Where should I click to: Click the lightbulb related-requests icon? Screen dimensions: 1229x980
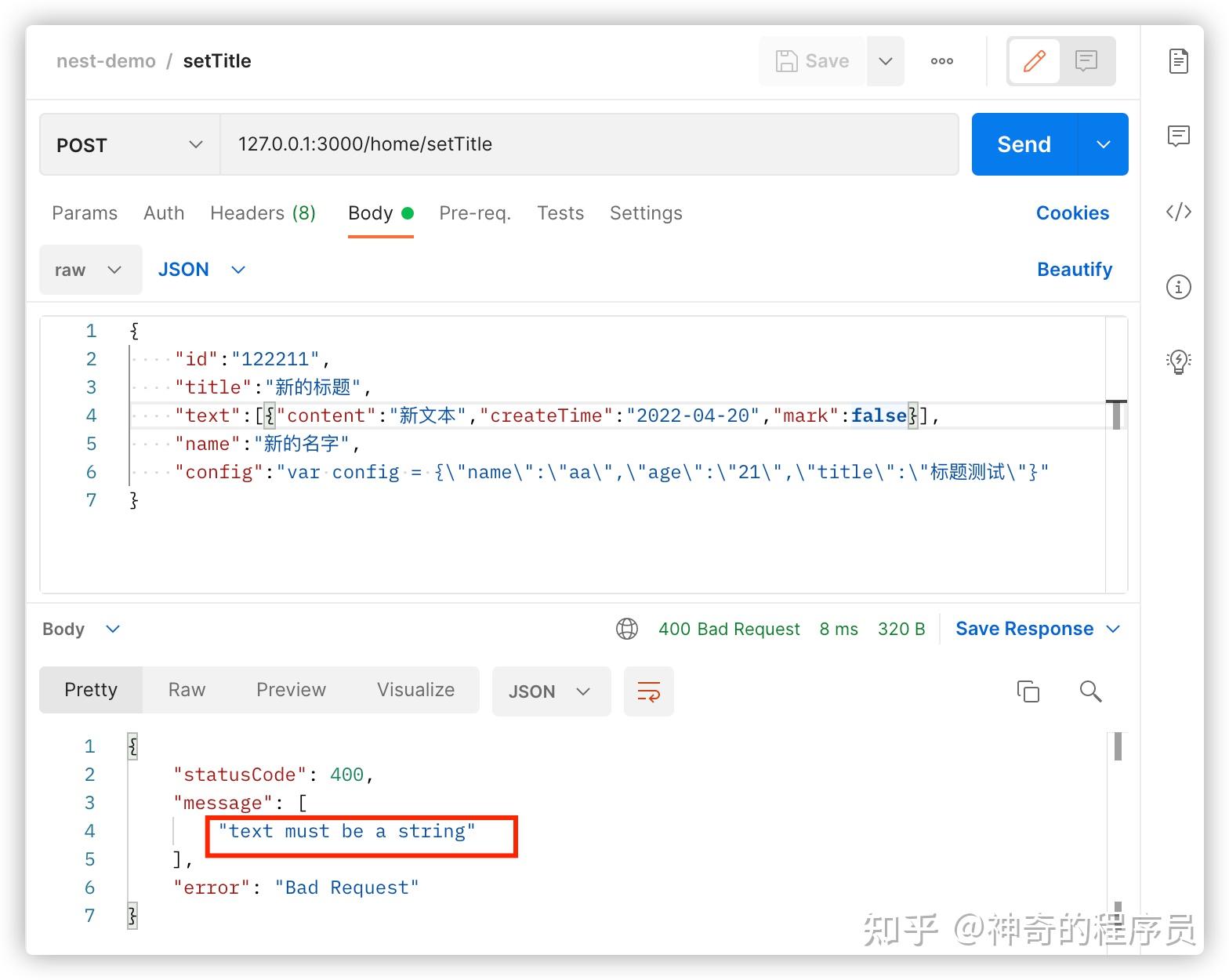pos(1178,361)
